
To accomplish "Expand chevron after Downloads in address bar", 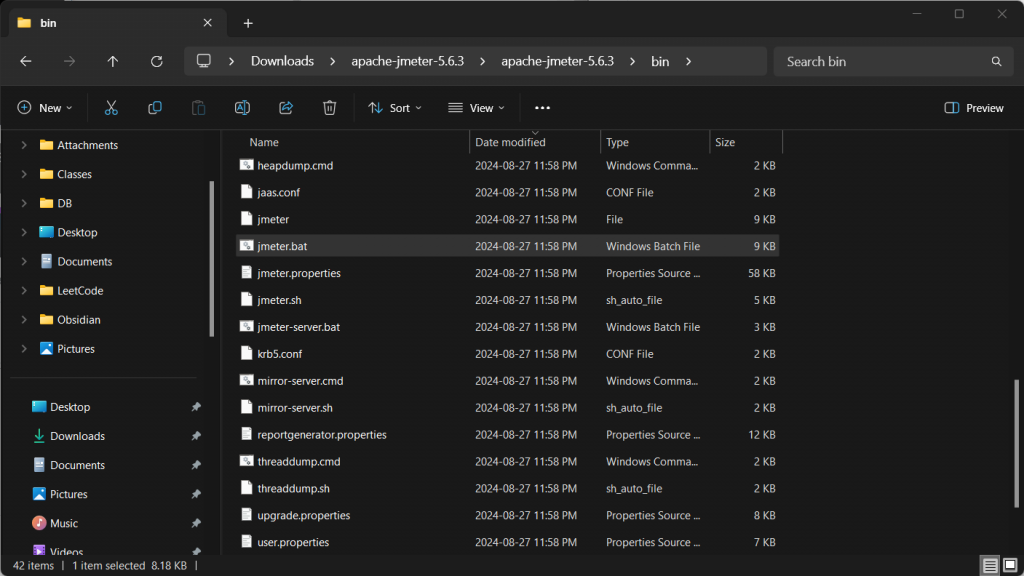I will click(x=332, y=61).
